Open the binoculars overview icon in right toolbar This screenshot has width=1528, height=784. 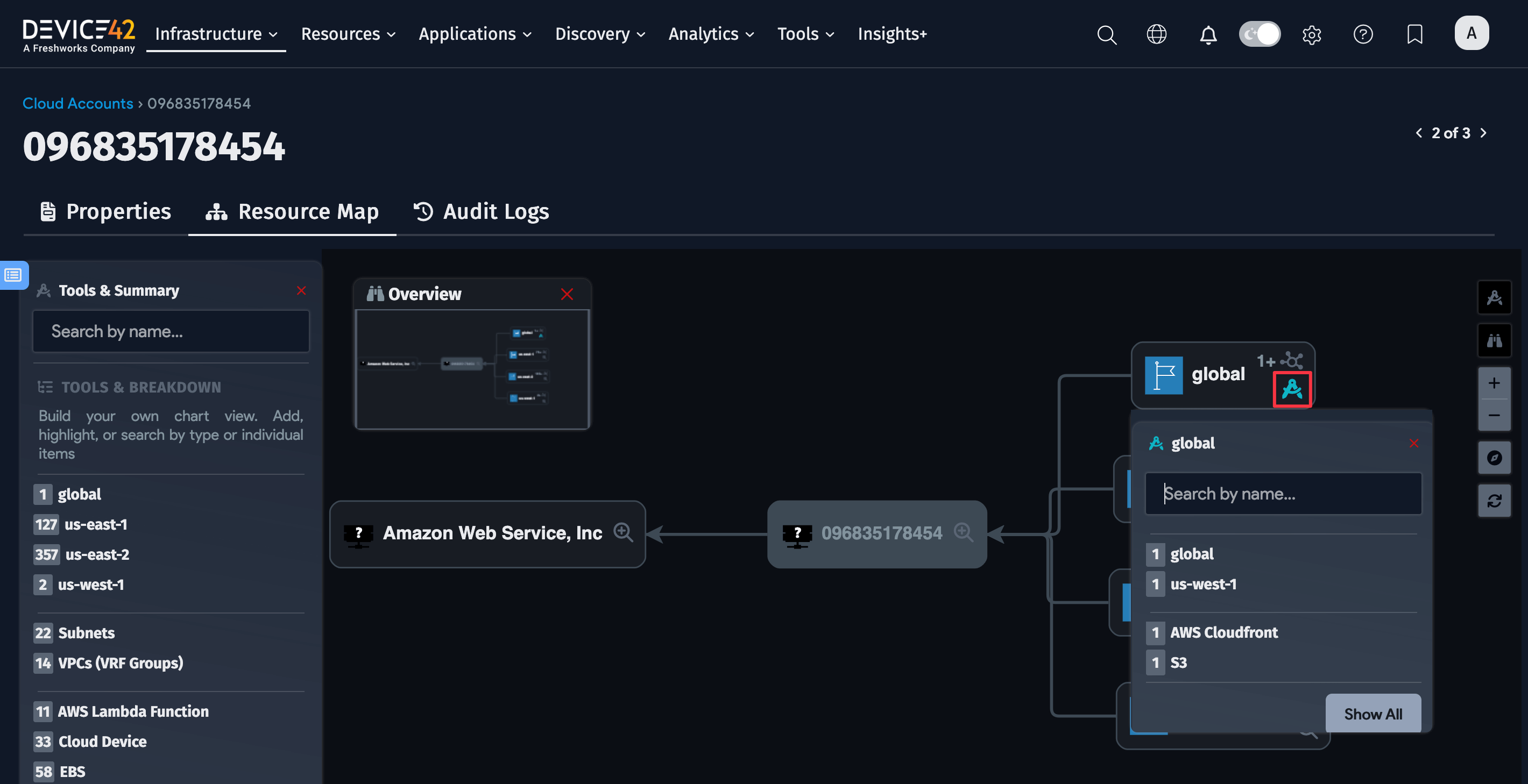click(x=1494, y=340)
